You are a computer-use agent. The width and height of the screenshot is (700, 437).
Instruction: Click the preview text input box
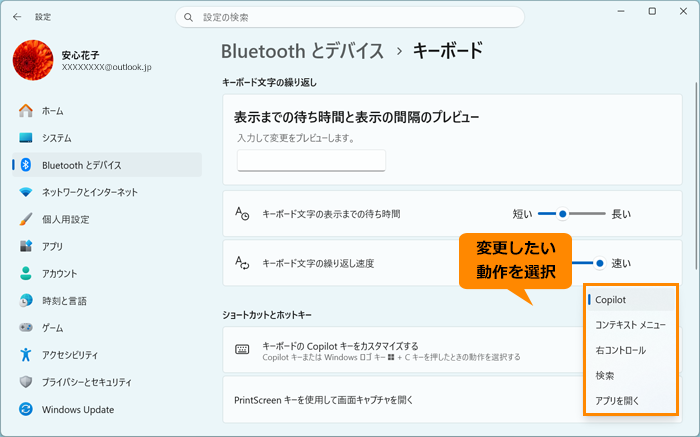point(312,161)
